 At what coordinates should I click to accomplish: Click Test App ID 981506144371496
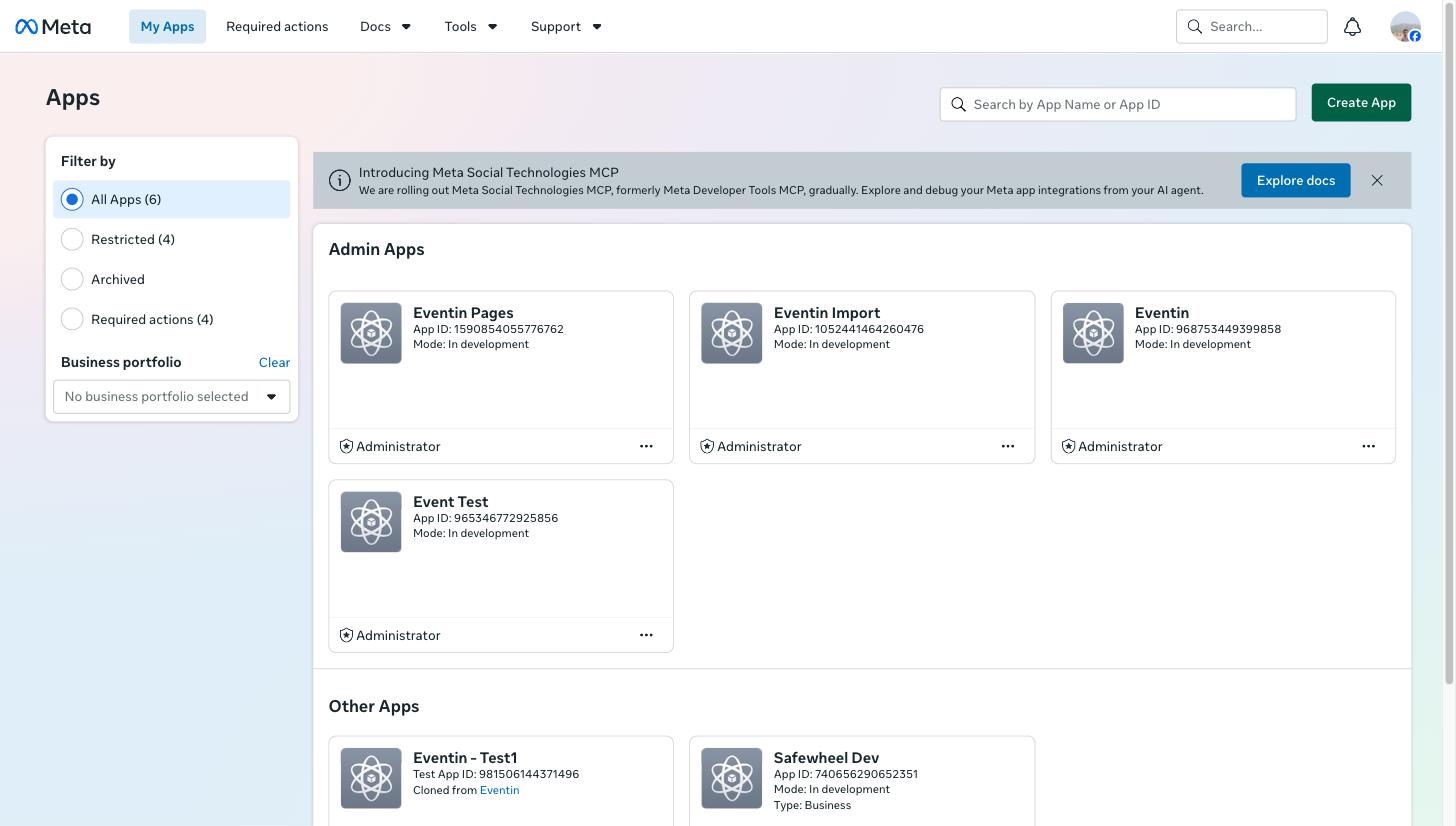pyautogui.click(x=496, y=774)
